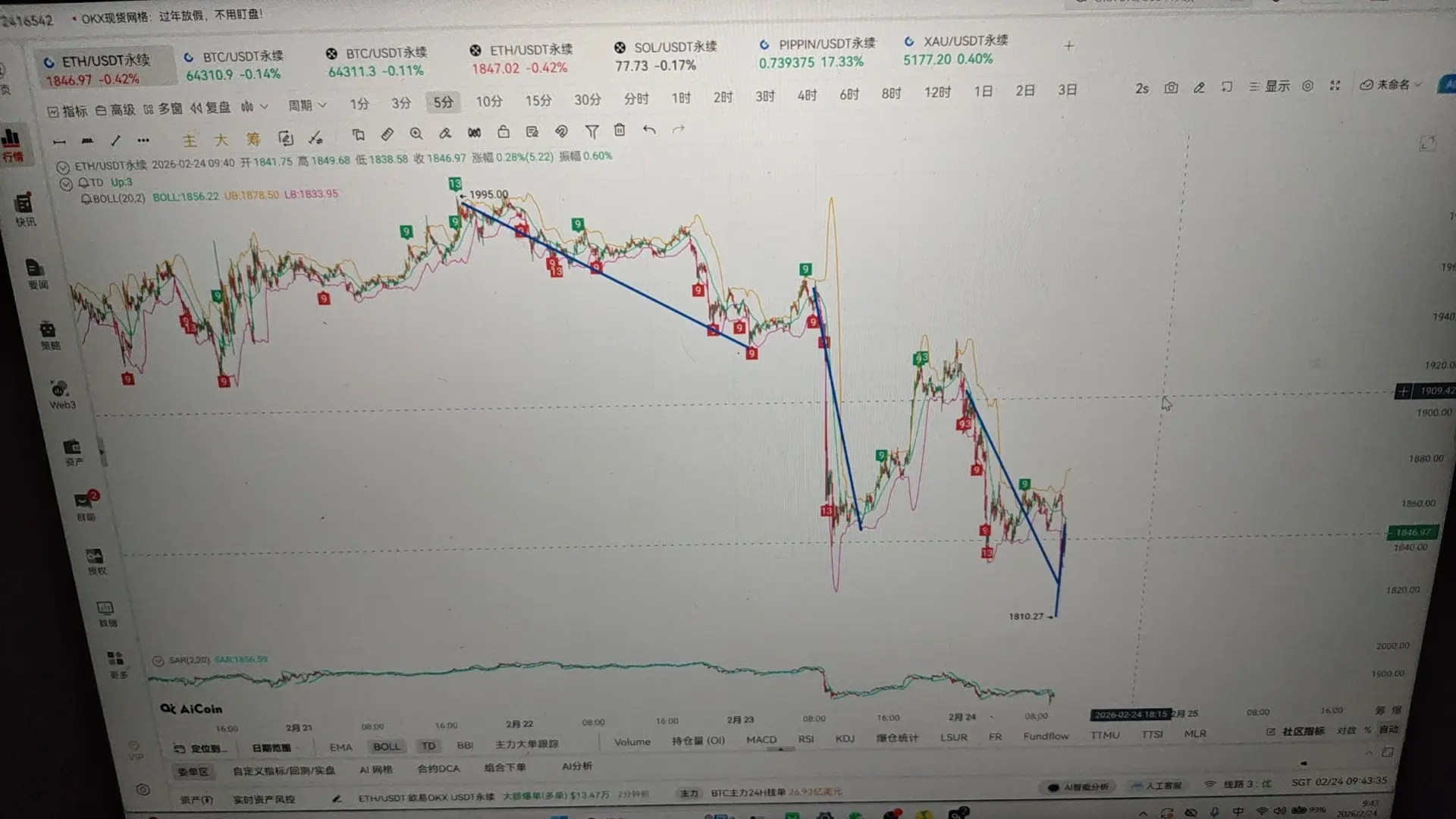Screen dimensions: 1456x819
Task: Select the filter funnel tool icon
Action: pos(591,132)
